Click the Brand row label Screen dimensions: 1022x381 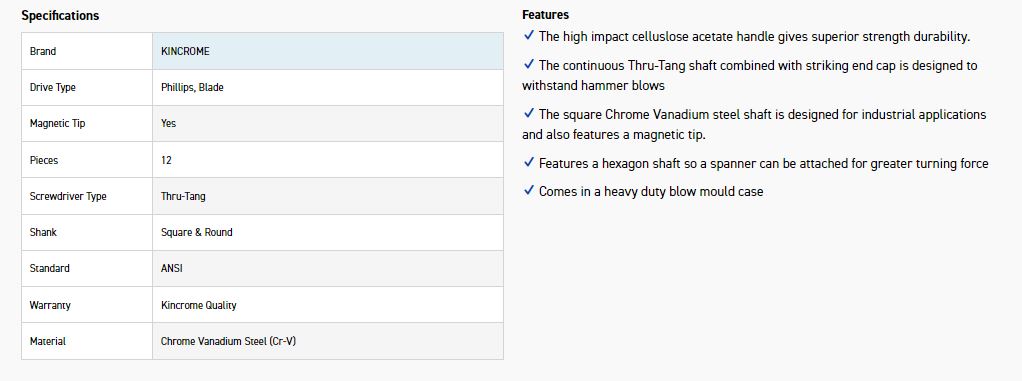coord(43,51)
